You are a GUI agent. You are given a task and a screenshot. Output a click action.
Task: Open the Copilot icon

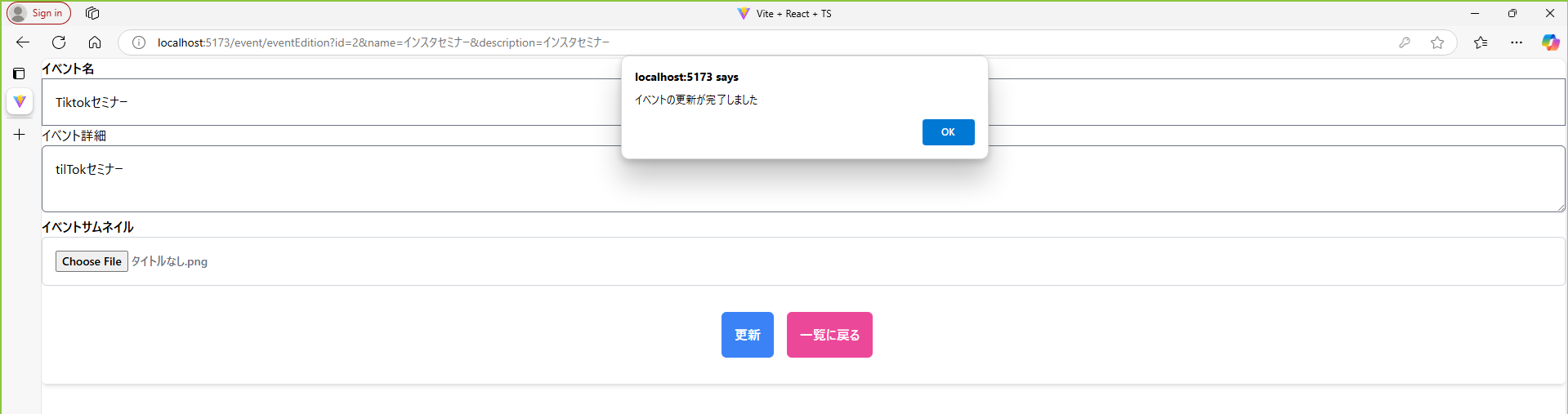[1550, 42]
